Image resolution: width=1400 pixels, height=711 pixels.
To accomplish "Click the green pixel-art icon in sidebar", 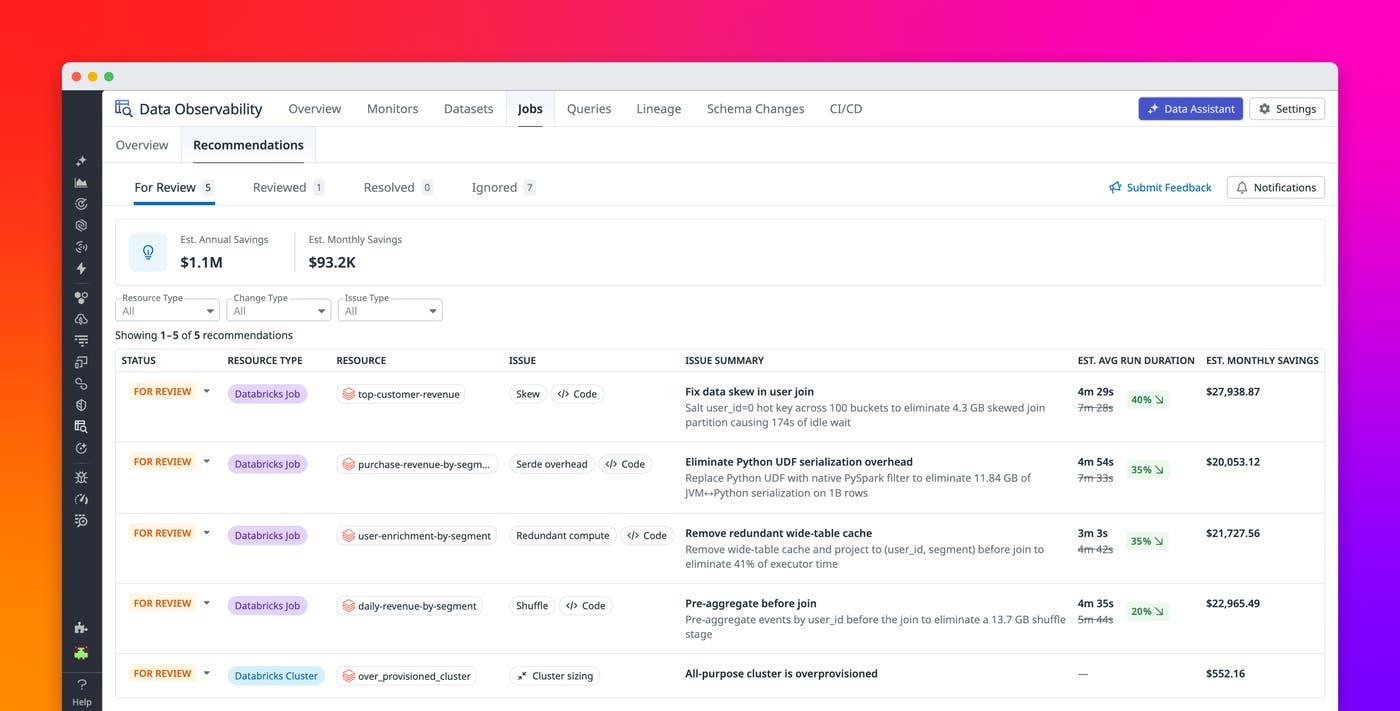I will point(81,653).
